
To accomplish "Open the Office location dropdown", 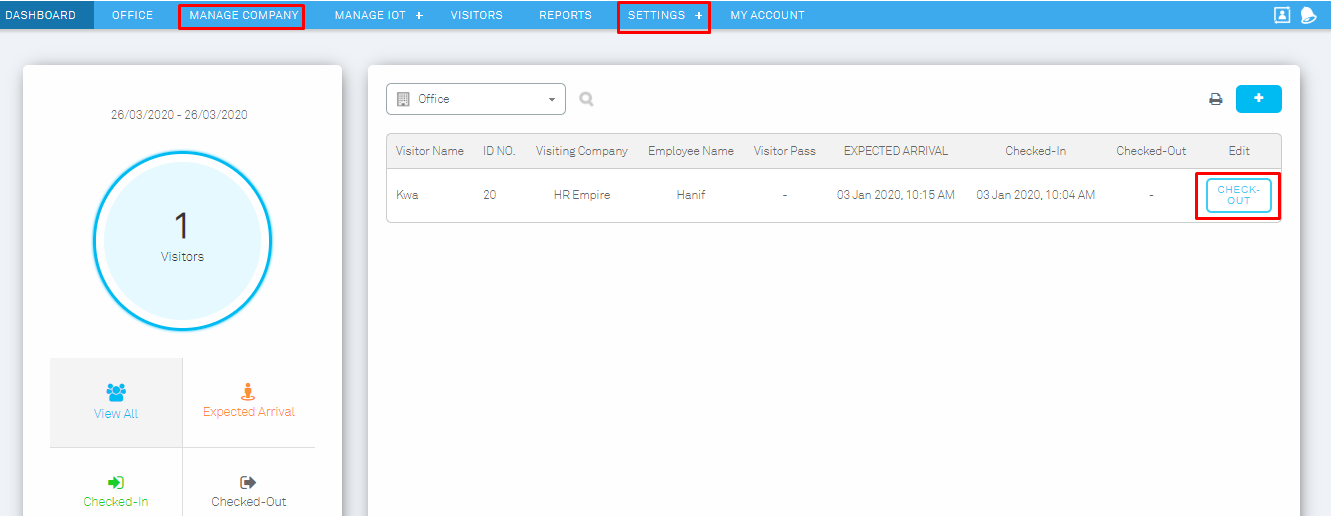I will (476, 99).
